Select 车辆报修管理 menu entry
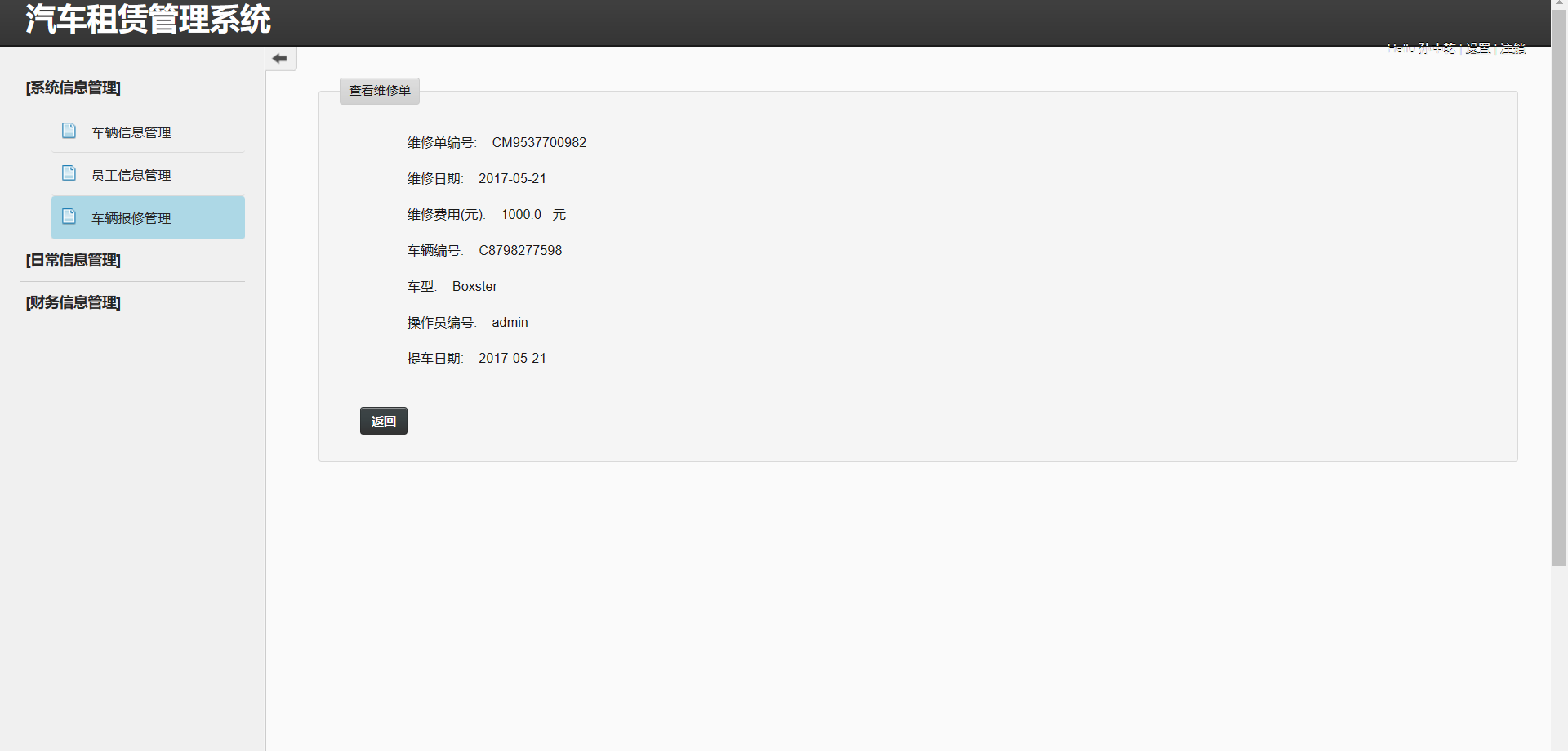The height and width of the screenshot is (751, 1568). pyautogui.click(x=148, y=217)
